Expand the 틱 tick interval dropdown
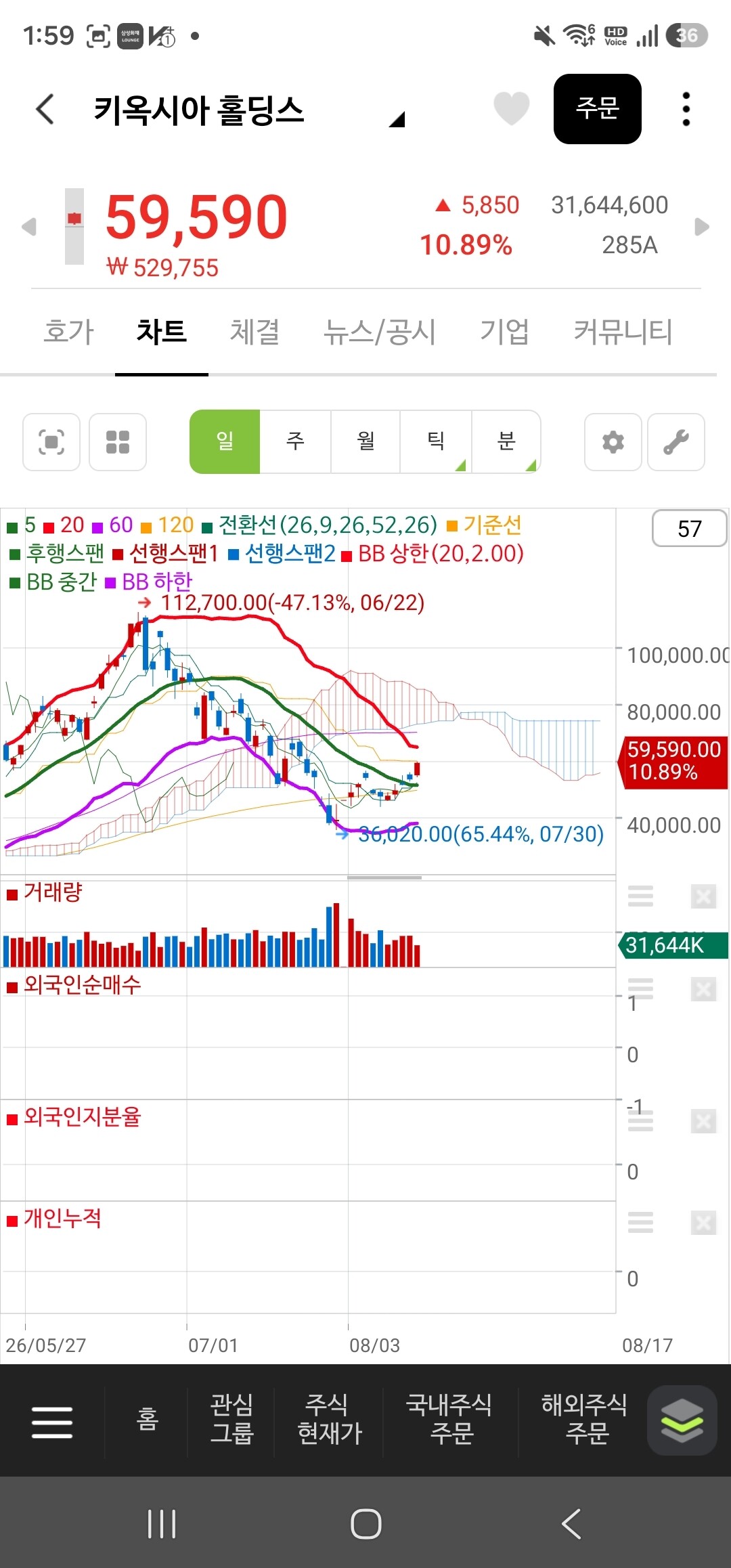 [x=436, y=441]
